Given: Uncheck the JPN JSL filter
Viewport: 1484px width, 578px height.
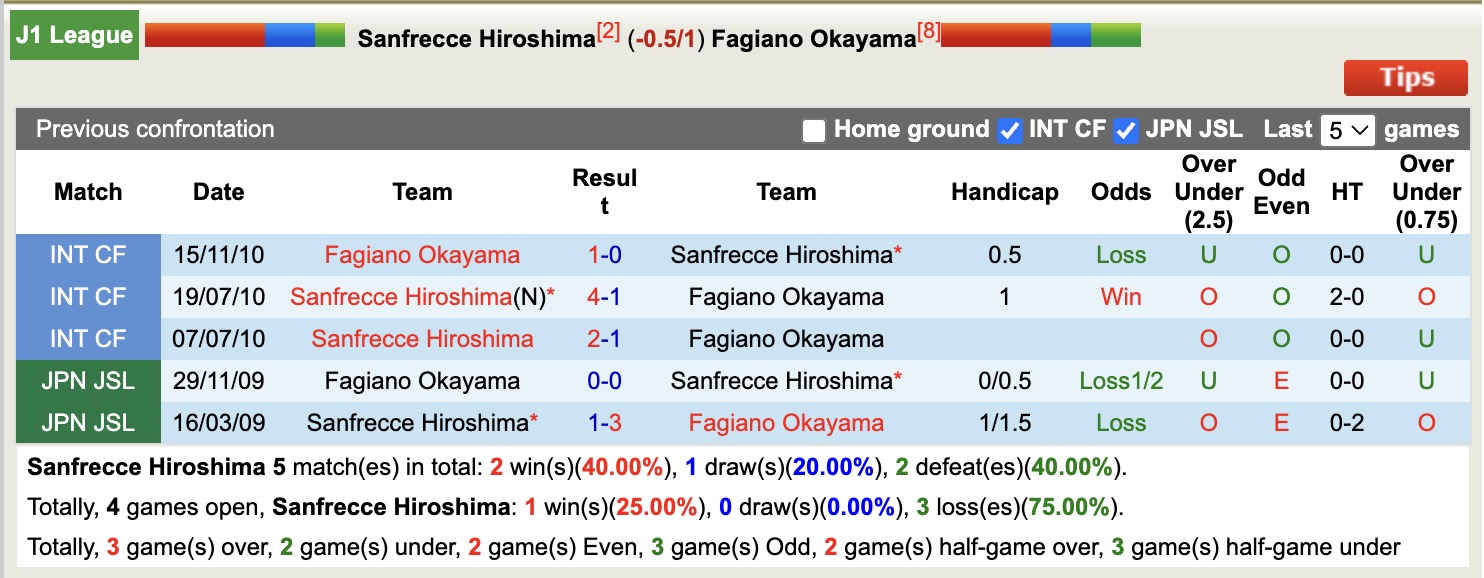Looking at the screenshot, I should (1126, 130).
